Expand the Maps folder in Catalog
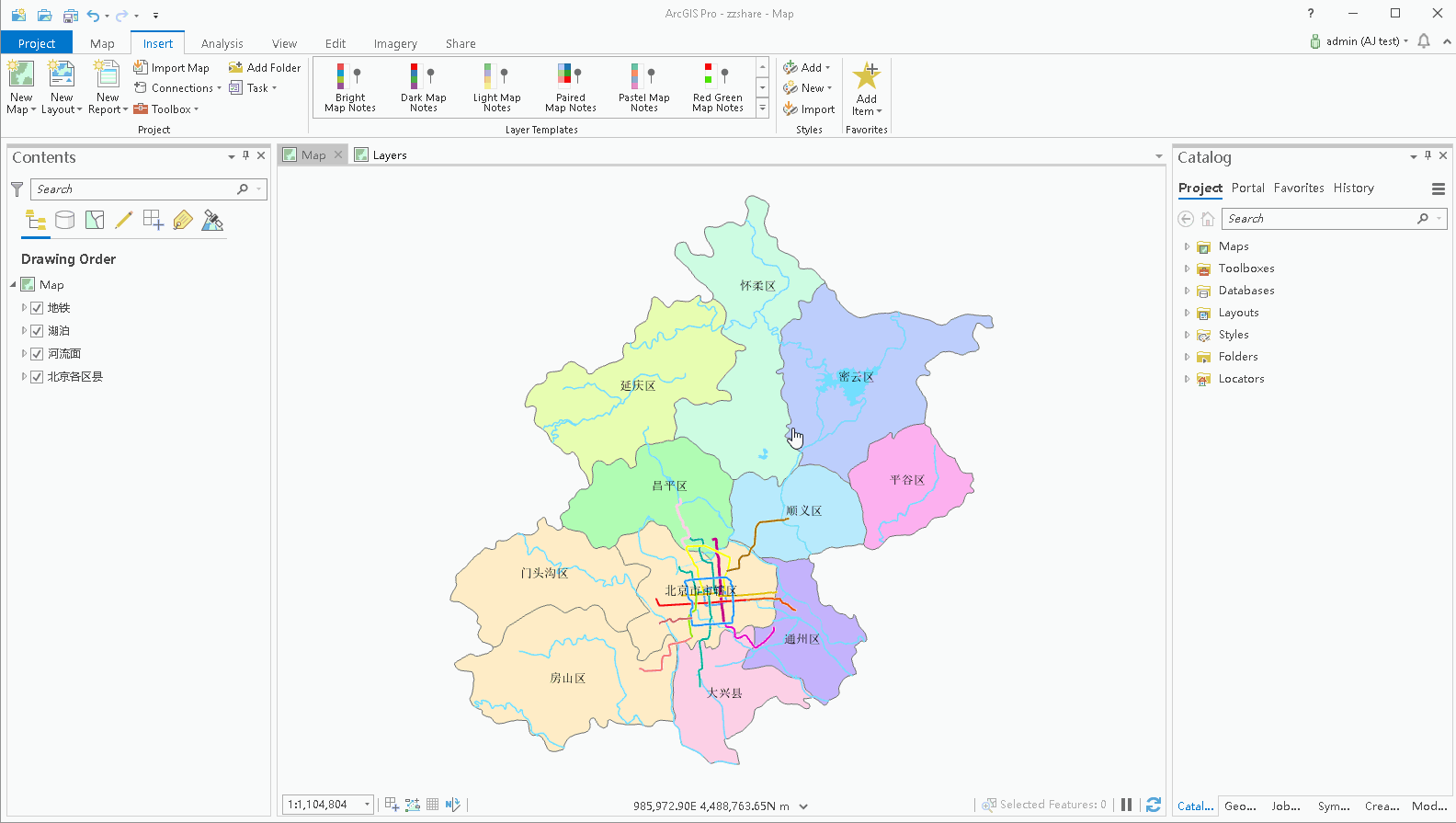 coord(1187,246)
